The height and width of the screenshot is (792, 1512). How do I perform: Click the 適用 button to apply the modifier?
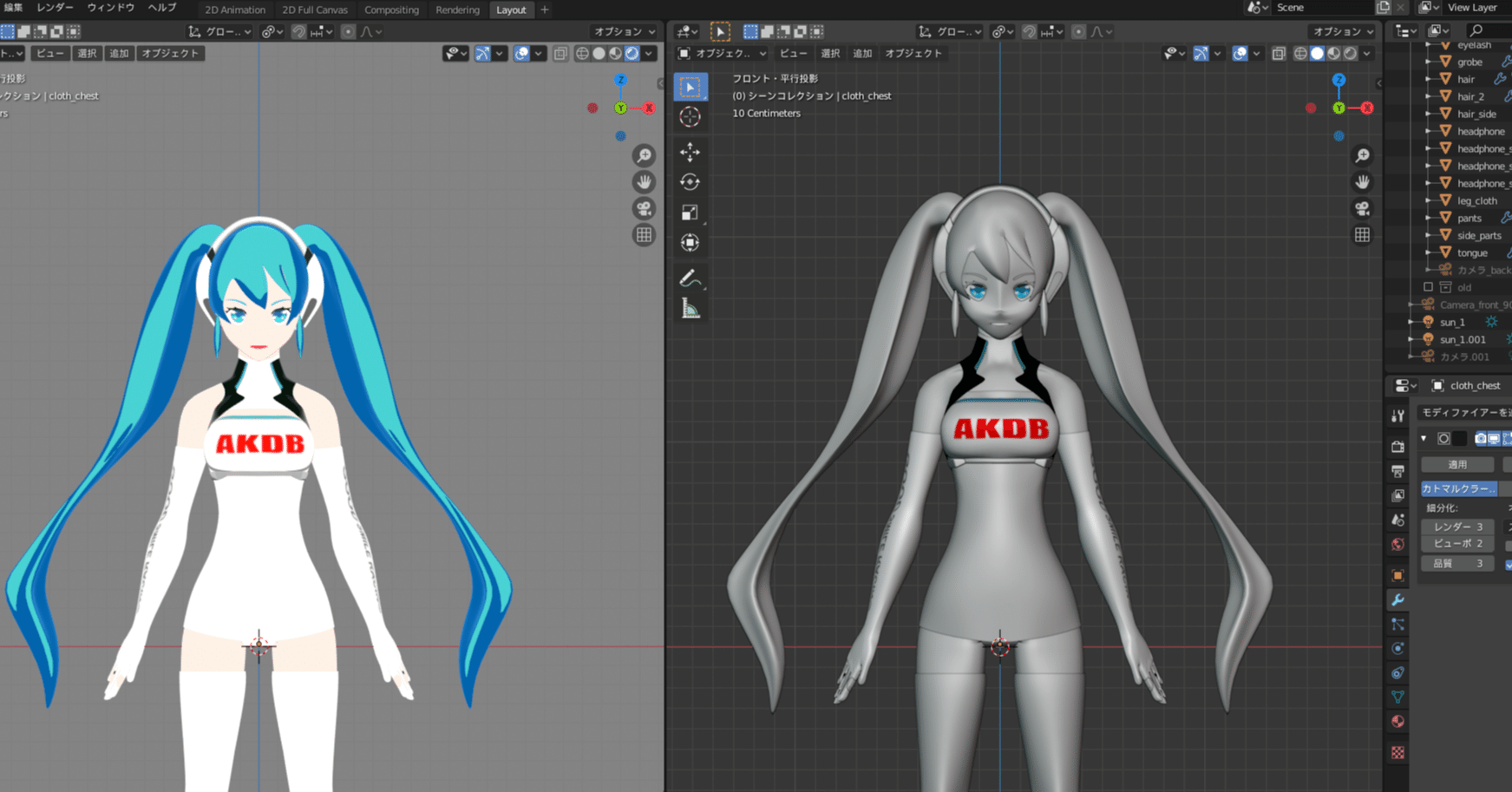[x=1457, y=465]
